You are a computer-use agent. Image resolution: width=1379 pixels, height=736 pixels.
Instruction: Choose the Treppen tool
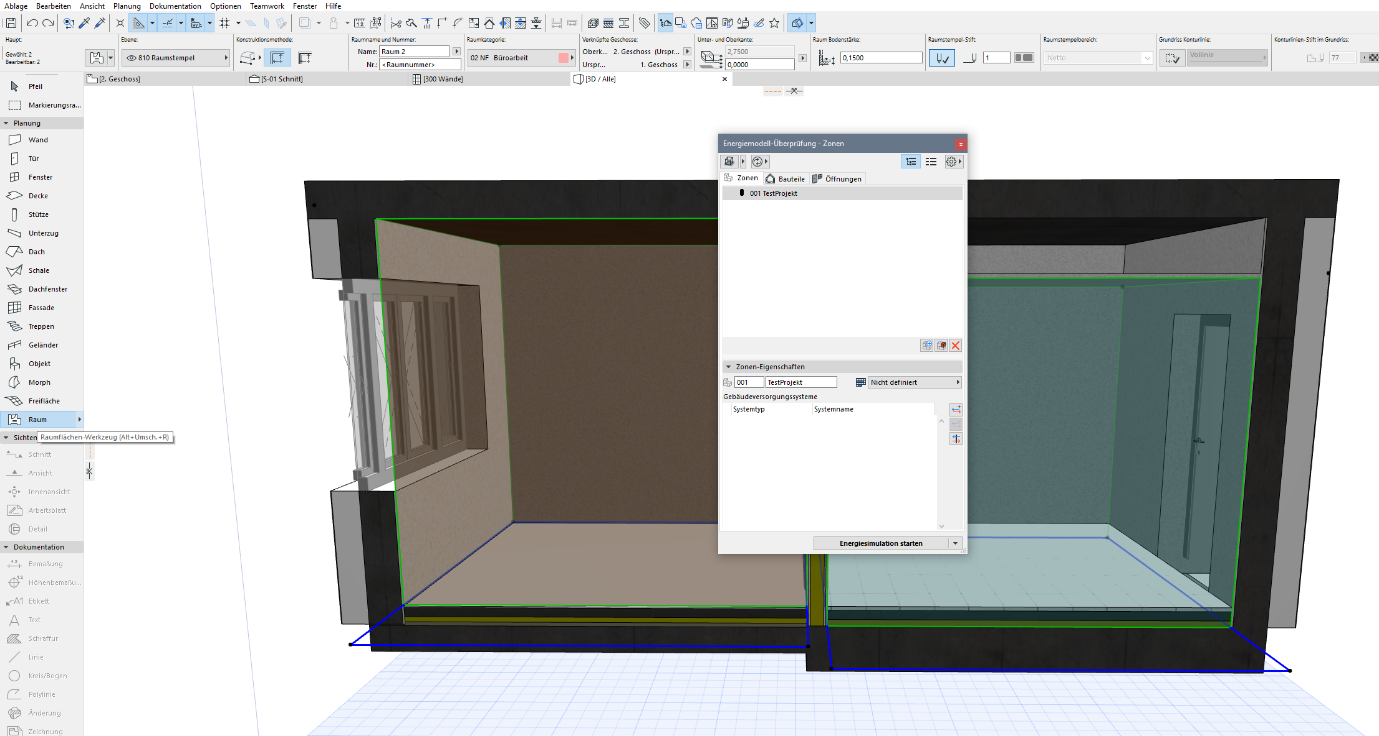pyautogui.click(x=41, y=326)
